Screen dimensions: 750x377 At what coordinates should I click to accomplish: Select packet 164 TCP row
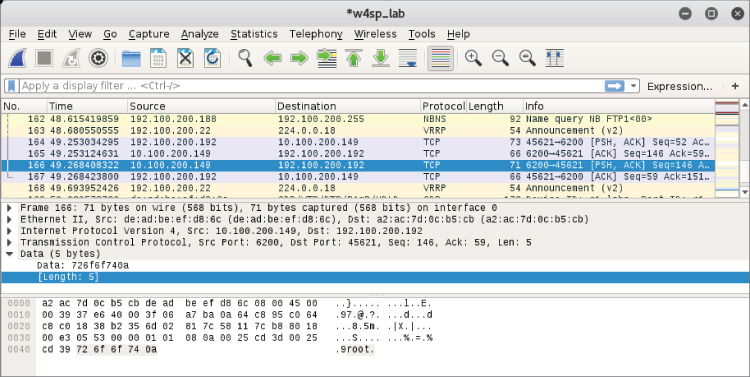coord(358,142)
